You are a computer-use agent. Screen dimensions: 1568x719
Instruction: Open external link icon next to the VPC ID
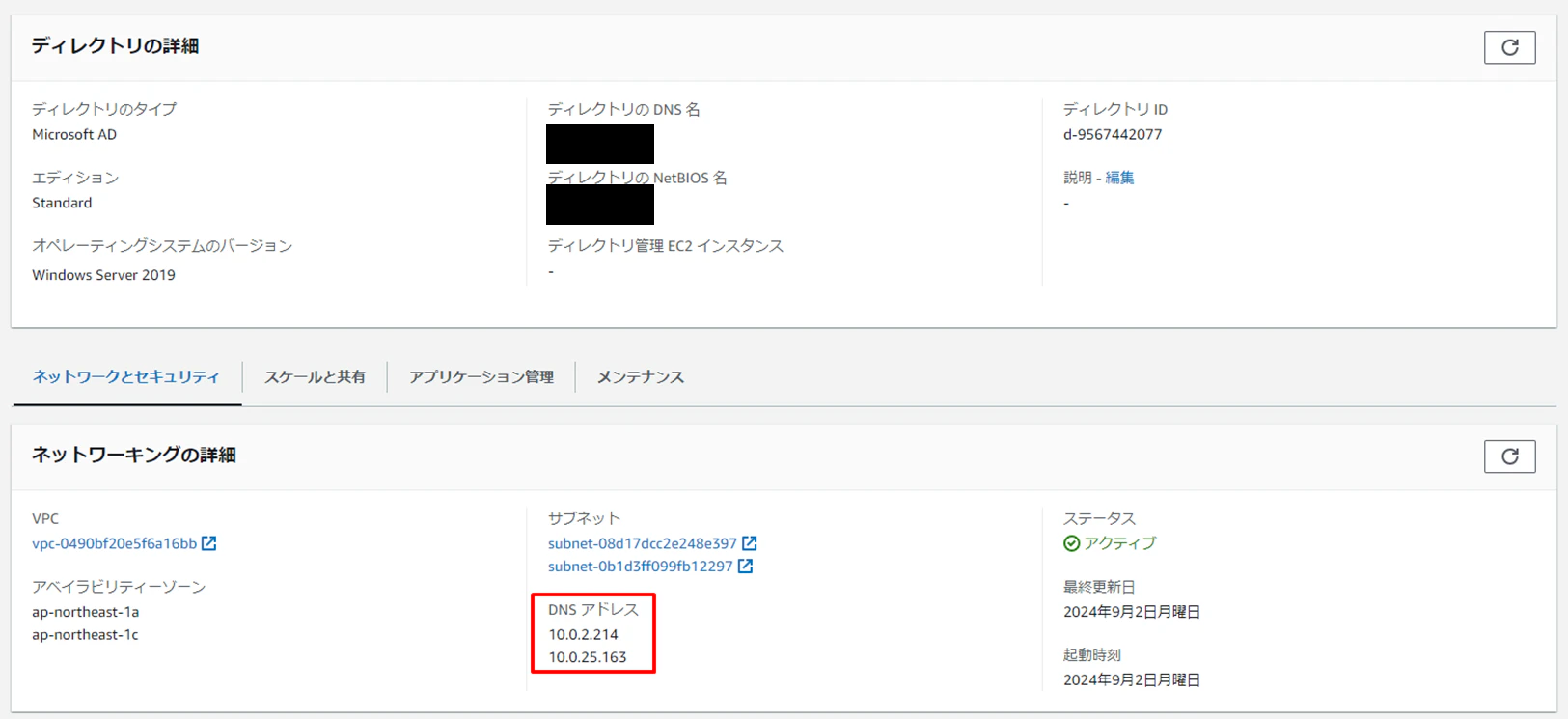coord(209,543)
